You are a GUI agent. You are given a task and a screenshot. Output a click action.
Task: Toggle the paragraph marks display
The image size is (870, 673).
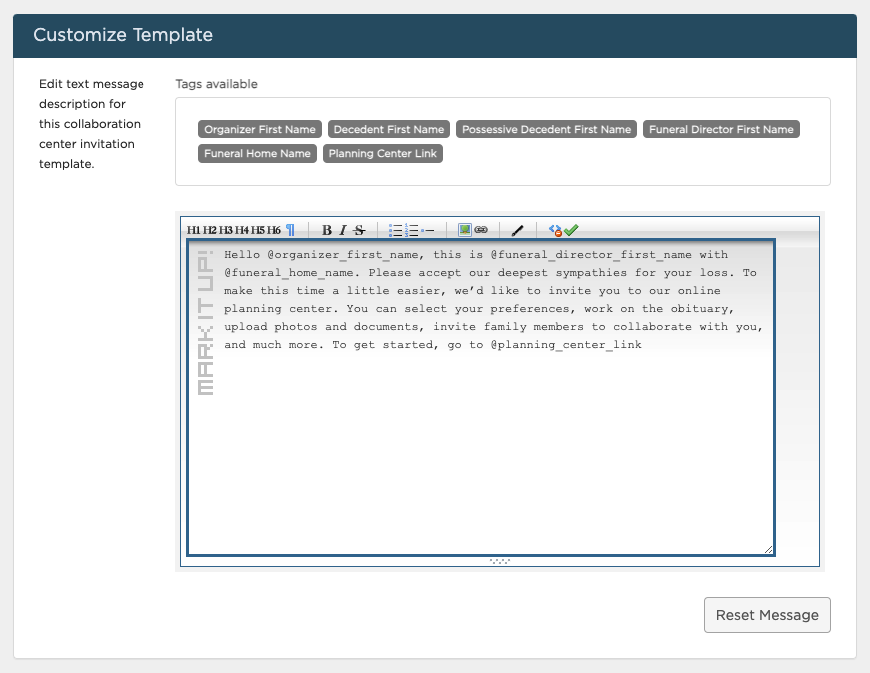[290, 229]
